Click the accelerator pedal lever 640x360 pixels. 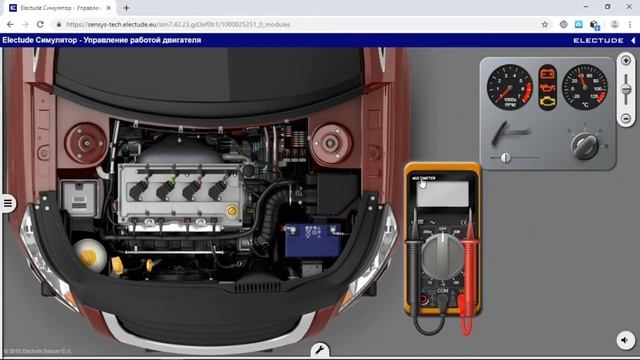click(x=509, y=133)
